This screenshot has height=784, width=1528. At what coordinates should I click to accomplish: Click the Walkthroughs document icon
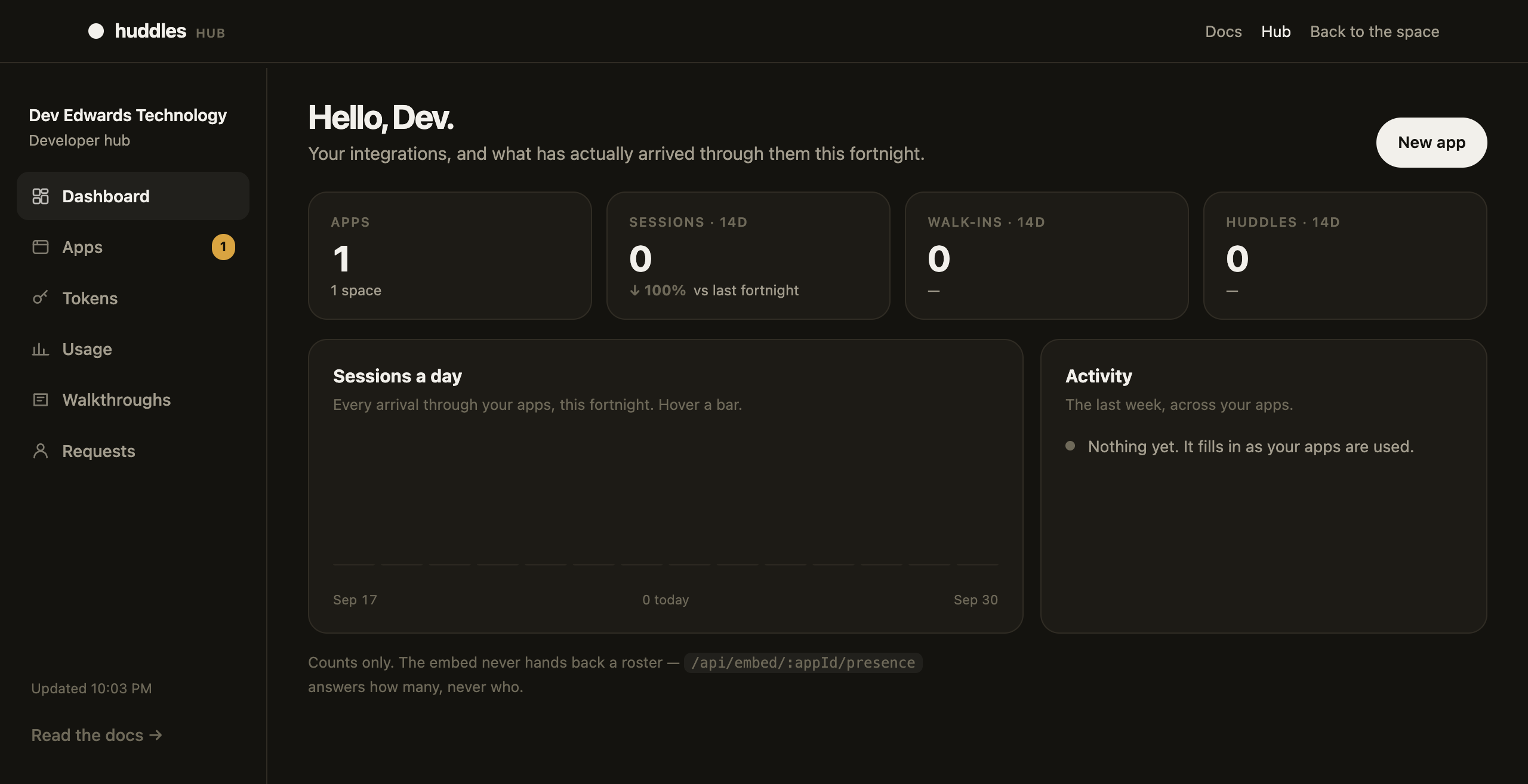[41, 400]
